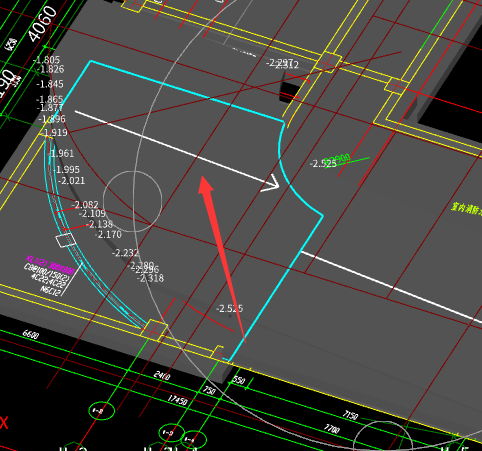Image resolution: width=482 pixels, height=451 pixels.
Task: Select the 7700 dimension text
Action: [332, 429]
